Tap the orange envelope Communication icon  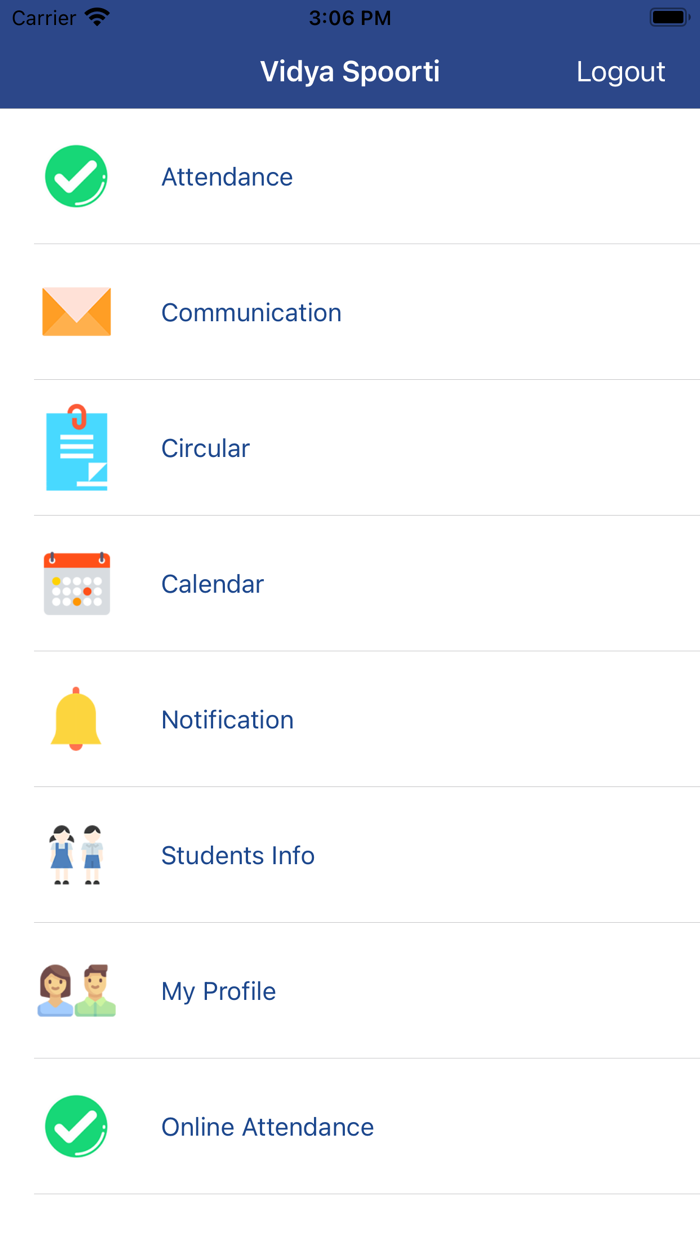(x=76, y=312)
